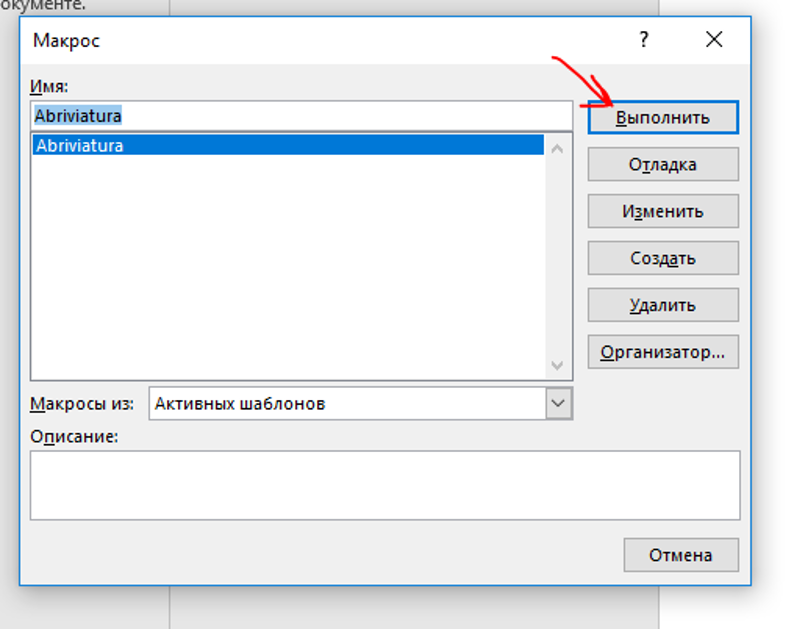
Task: Click the Изменить button
Action: [x=663, y=211]
